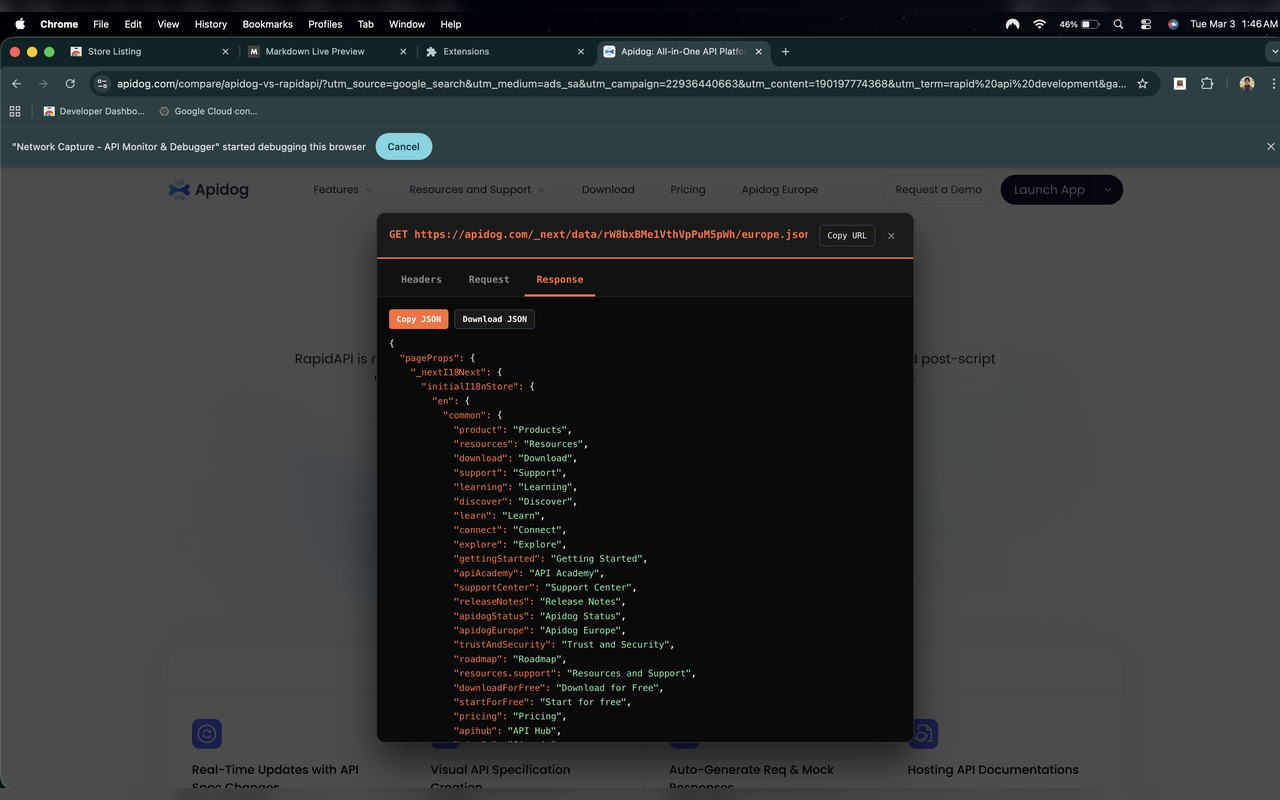Image resolution: width=1280 pixels, height=800 pixels.
Task: Click the "trustAndSecurity" JSON line
Action: click(x=566, y=645)
